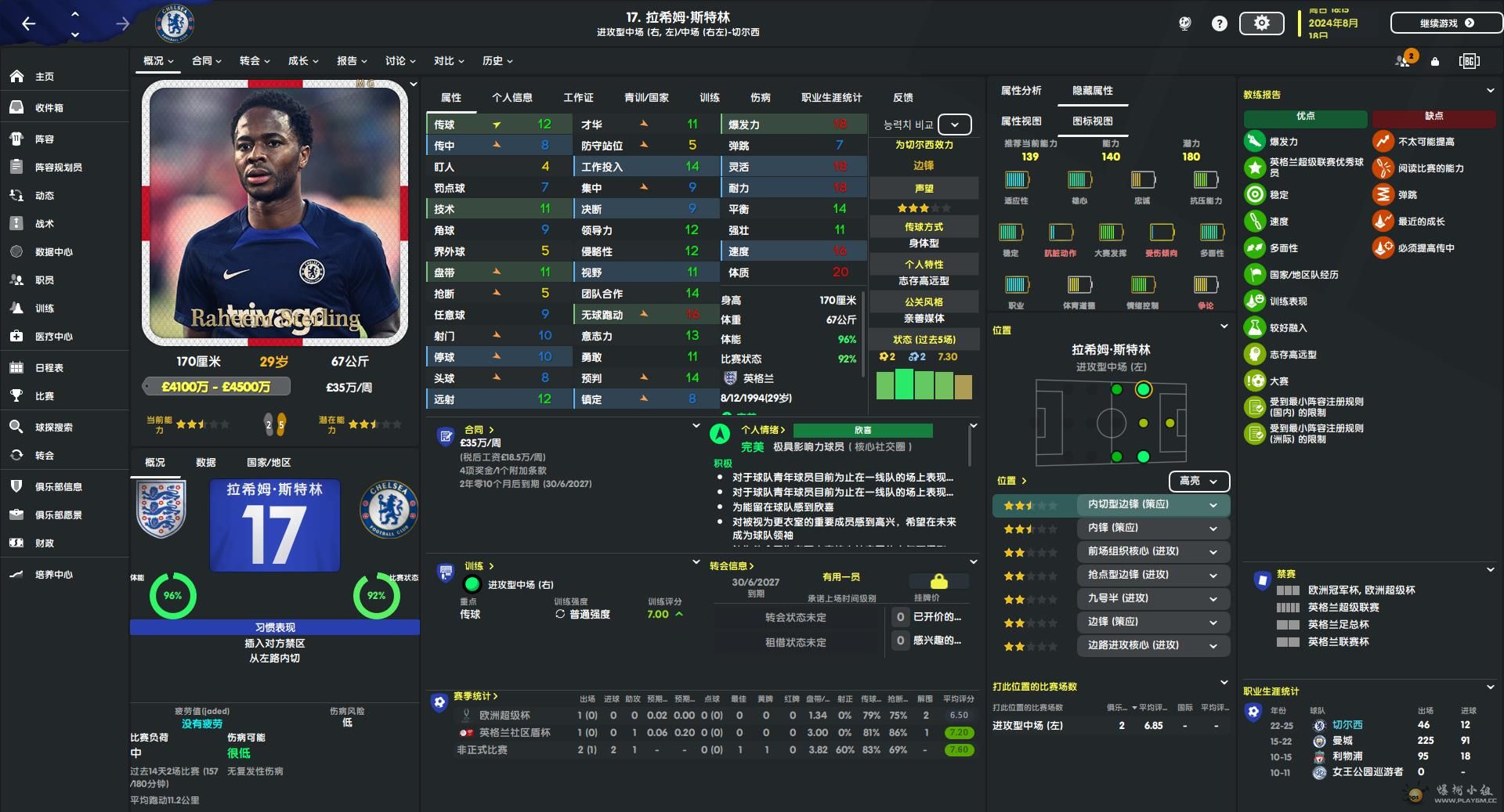Switch to 隐藏属性 tab
The height and width of the screenshot is (812, 1504).
(x=1092, y=91)
